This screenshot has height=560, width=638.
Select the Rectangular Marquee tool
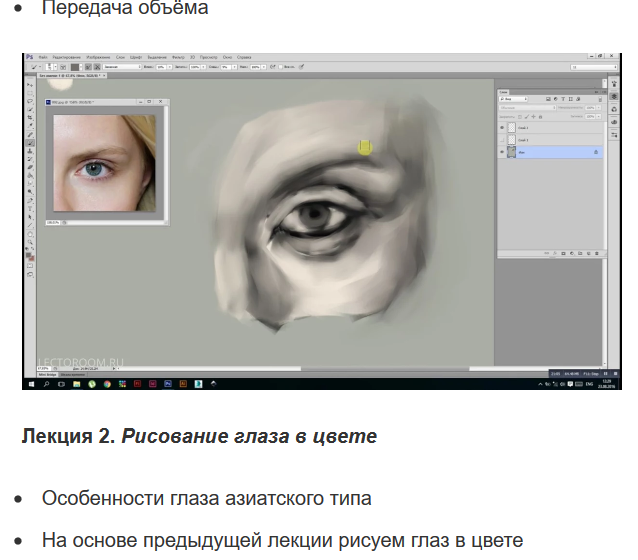click(x=30, y=93)
